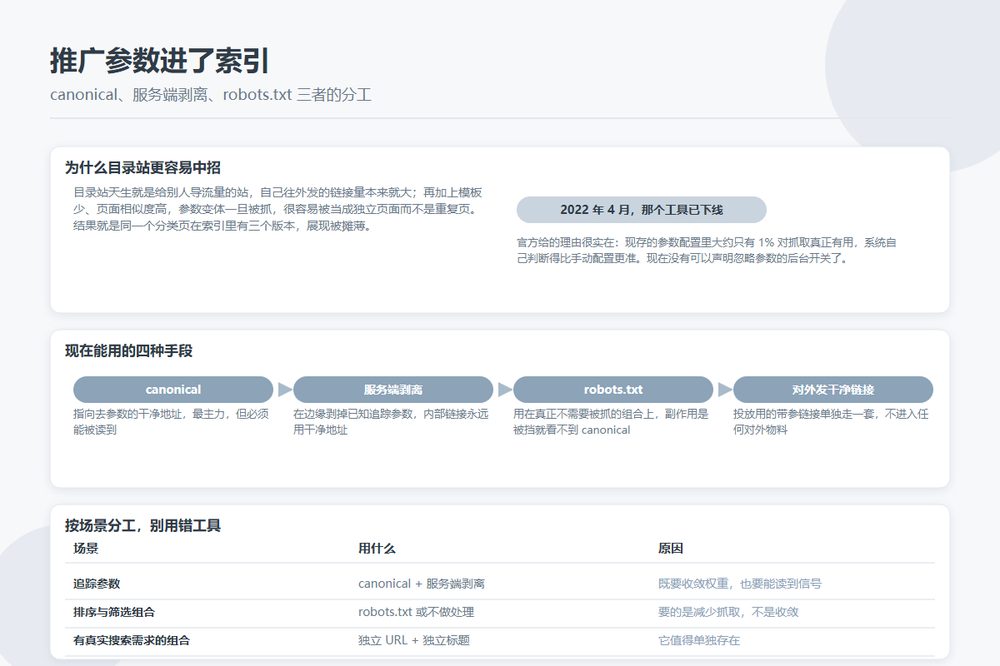Click the description 在边缘剥掉已知追踪参数

coord(391,422)
